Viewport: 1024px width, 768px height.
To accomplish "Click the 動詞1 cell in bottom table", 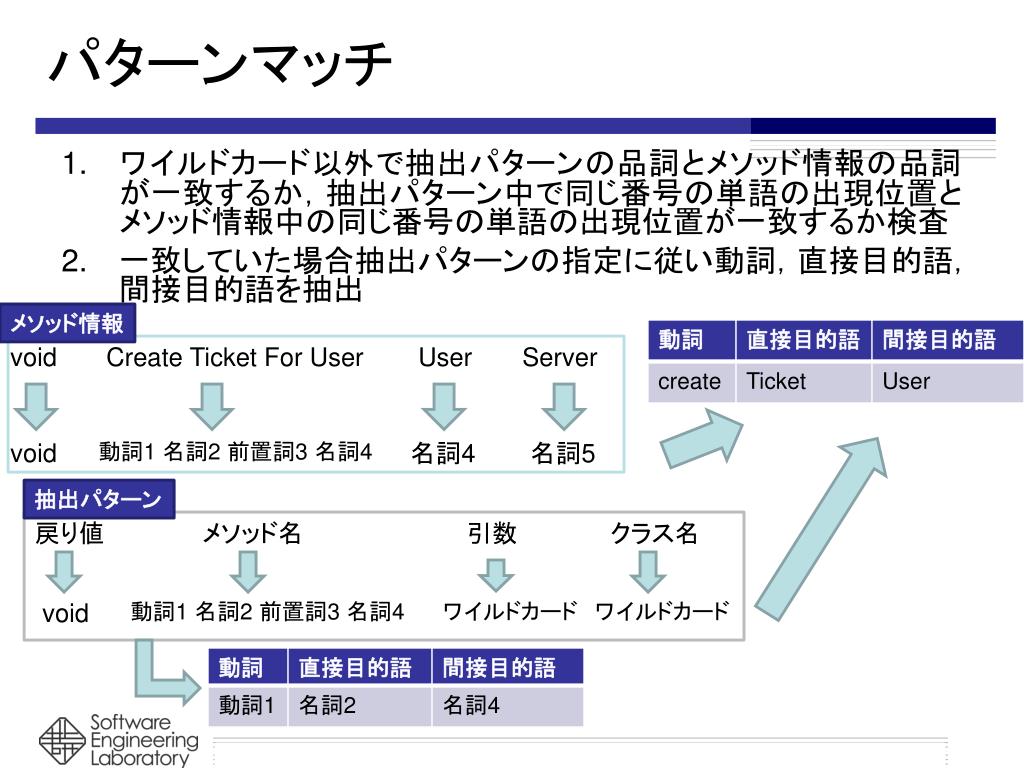I will (248, 705).
